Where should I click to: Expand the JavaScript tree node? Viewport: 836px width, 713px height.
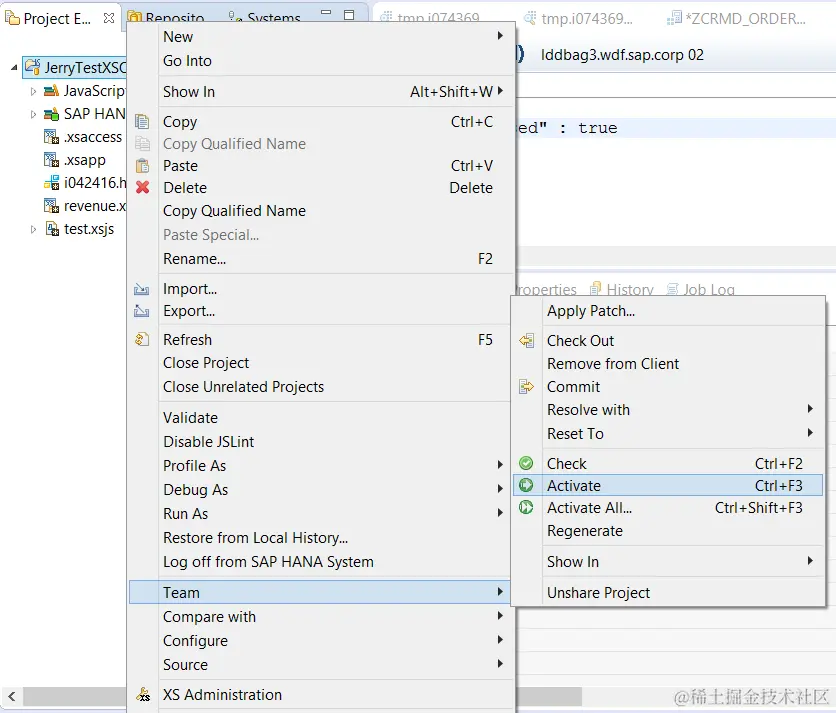pos(33,91)
